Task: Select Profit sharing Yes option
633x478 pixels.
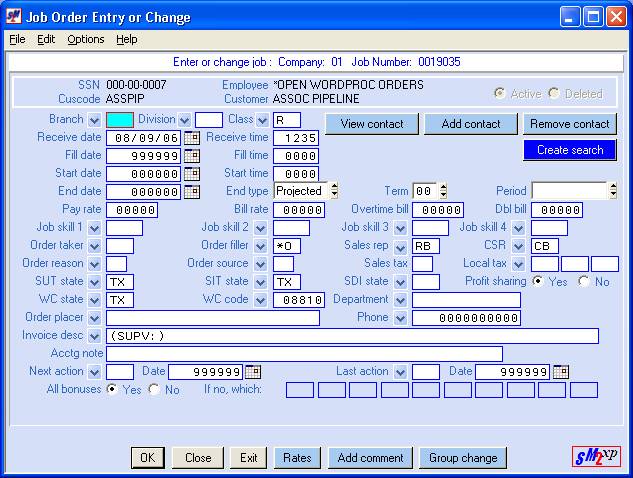Action: (538, 282)
